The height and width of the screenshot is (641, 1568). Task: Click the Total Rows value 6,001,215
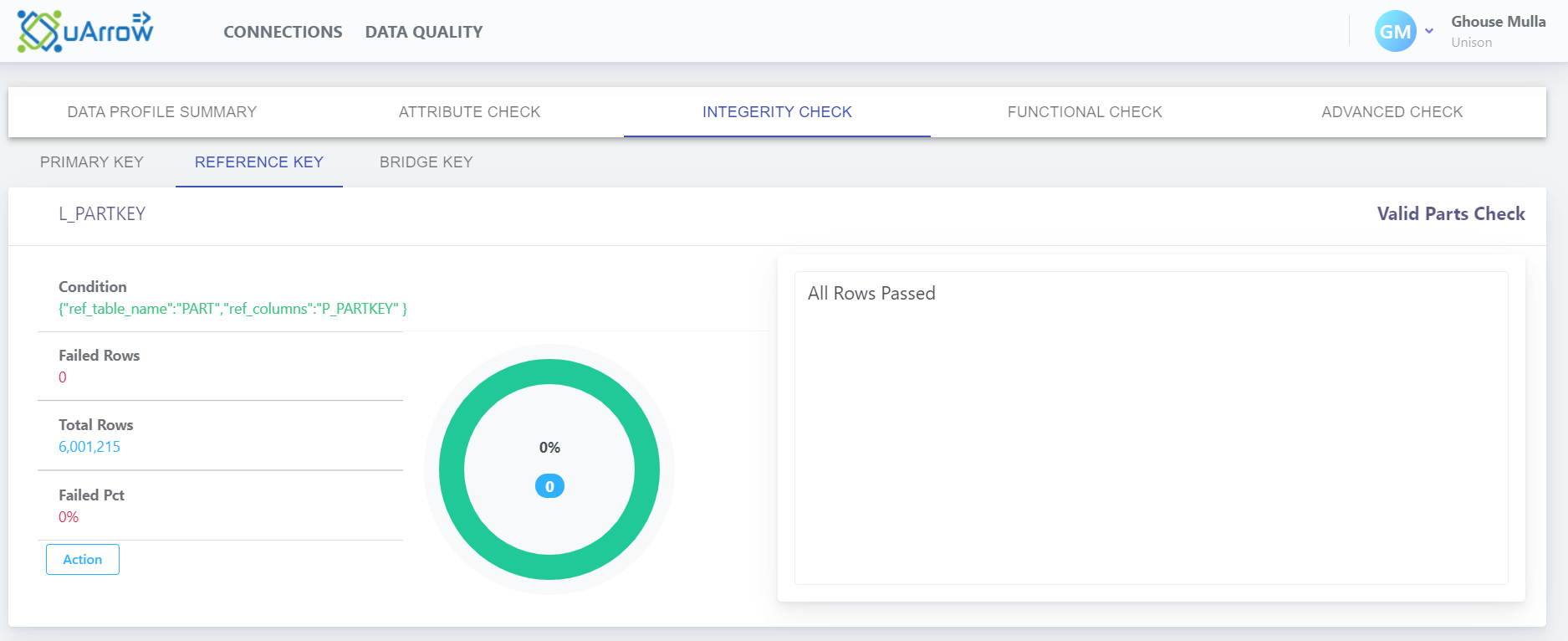tap(89, 447)
